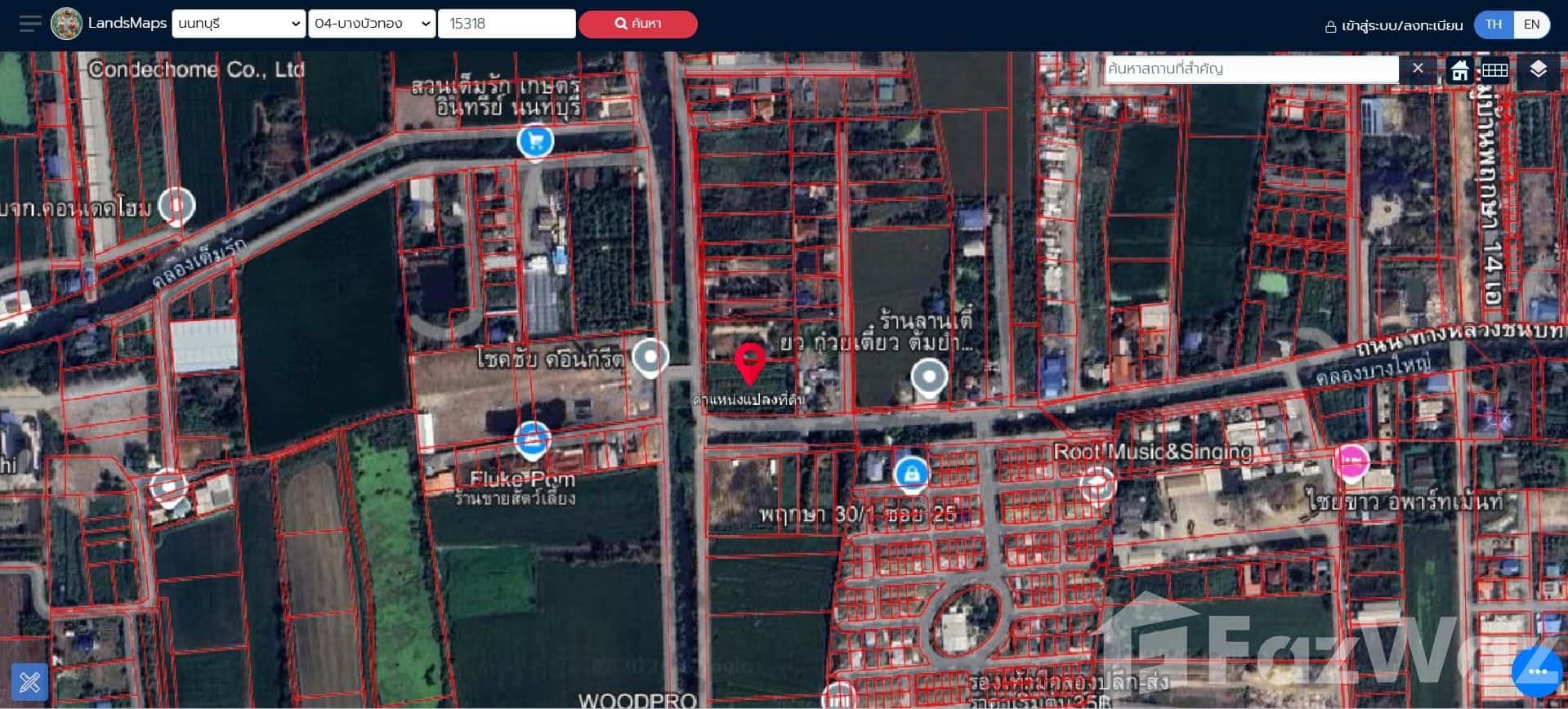Select the measurement tool icon

pos(29,680)
